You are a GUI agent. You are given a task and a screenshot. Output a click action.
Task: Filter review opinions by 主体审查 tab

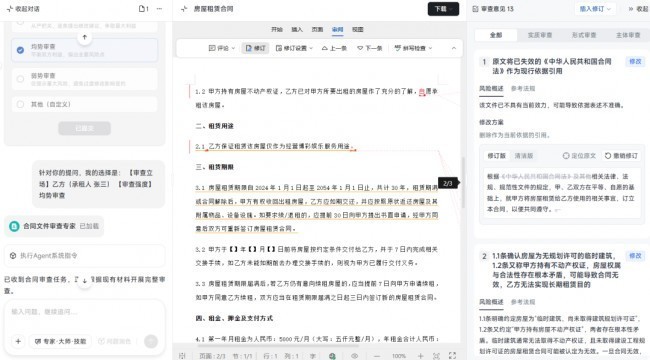click(628, 35)
